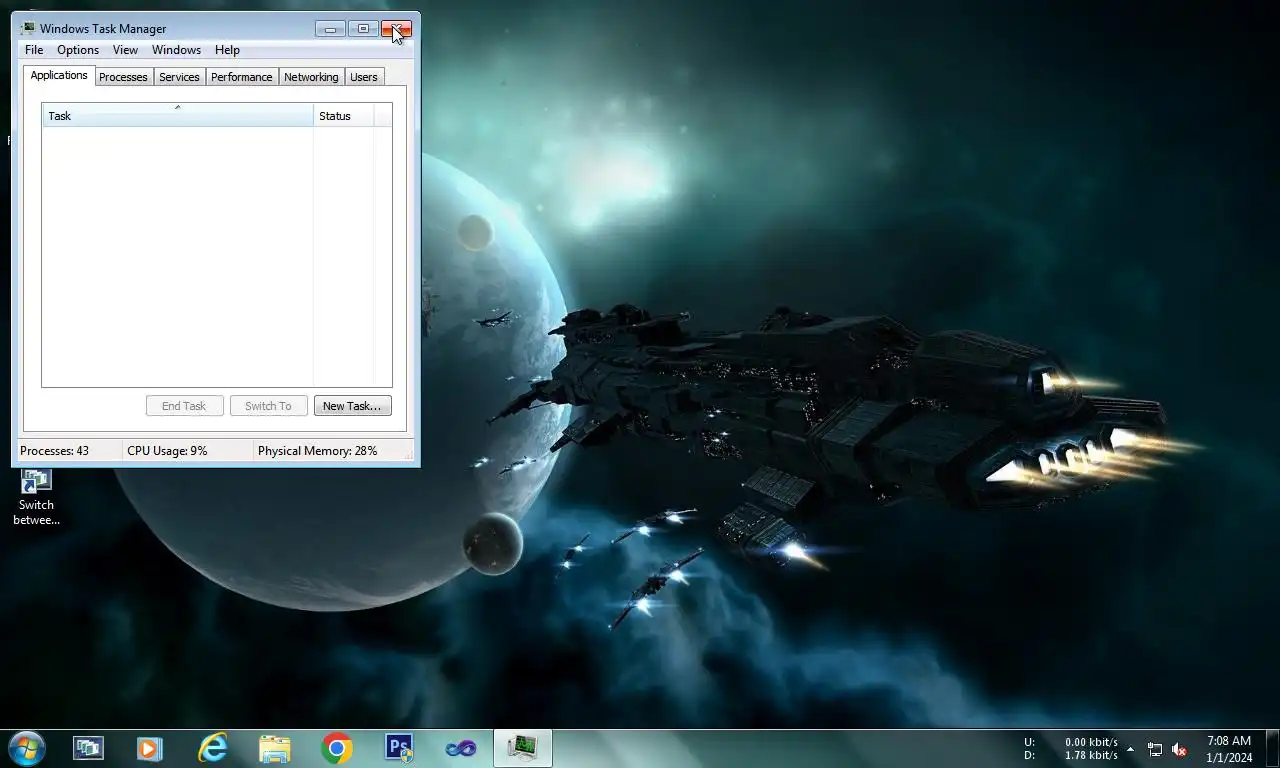Image resolution: width=1280 pixels, height=768 pixels.
Task: Switch to the Services tab
Action: point(179,77)
